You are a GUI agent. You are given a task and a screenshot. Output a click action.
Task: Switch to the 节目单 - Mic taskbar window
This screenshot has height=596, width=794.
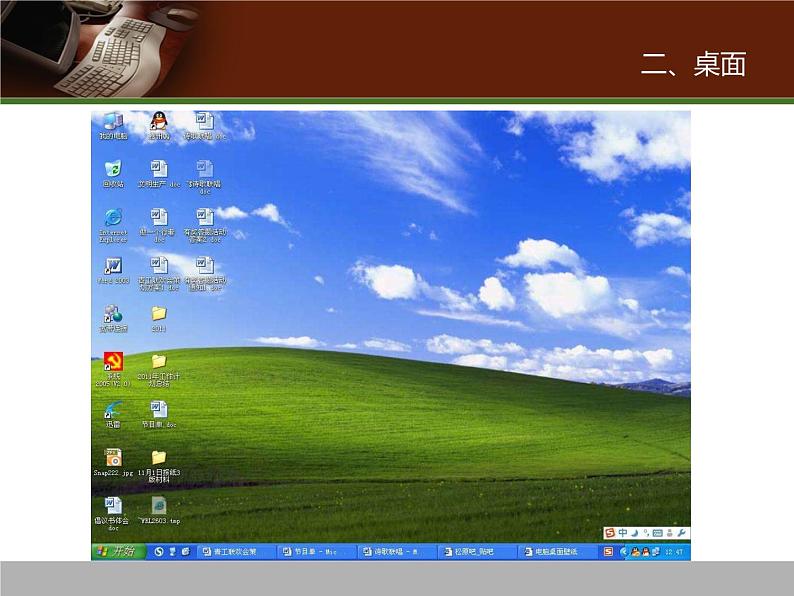[317, 551]
